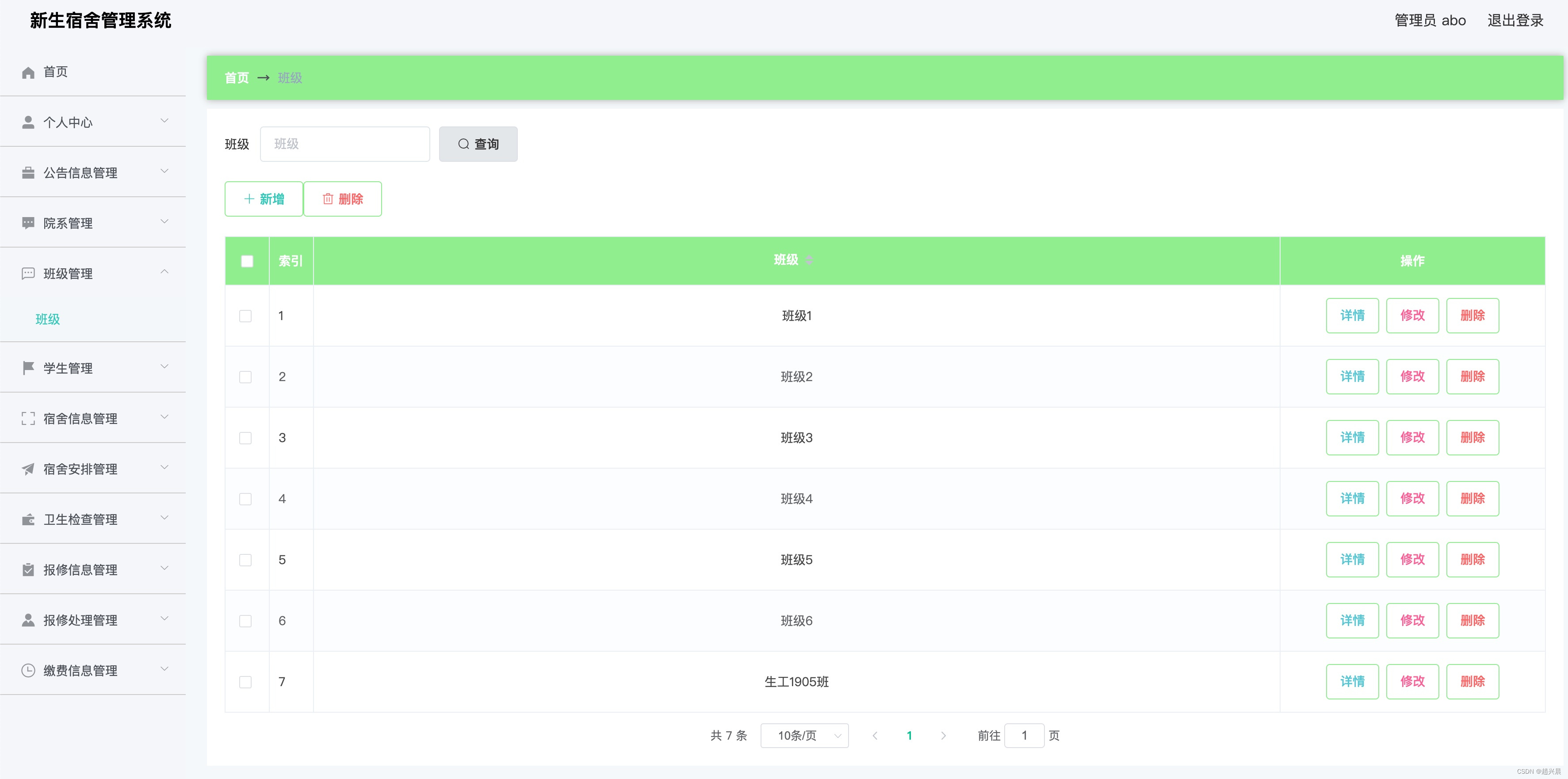1568x779 pixels.
Task: Click the flag icon beside 学生管理
Action: [x=28, y=368]
